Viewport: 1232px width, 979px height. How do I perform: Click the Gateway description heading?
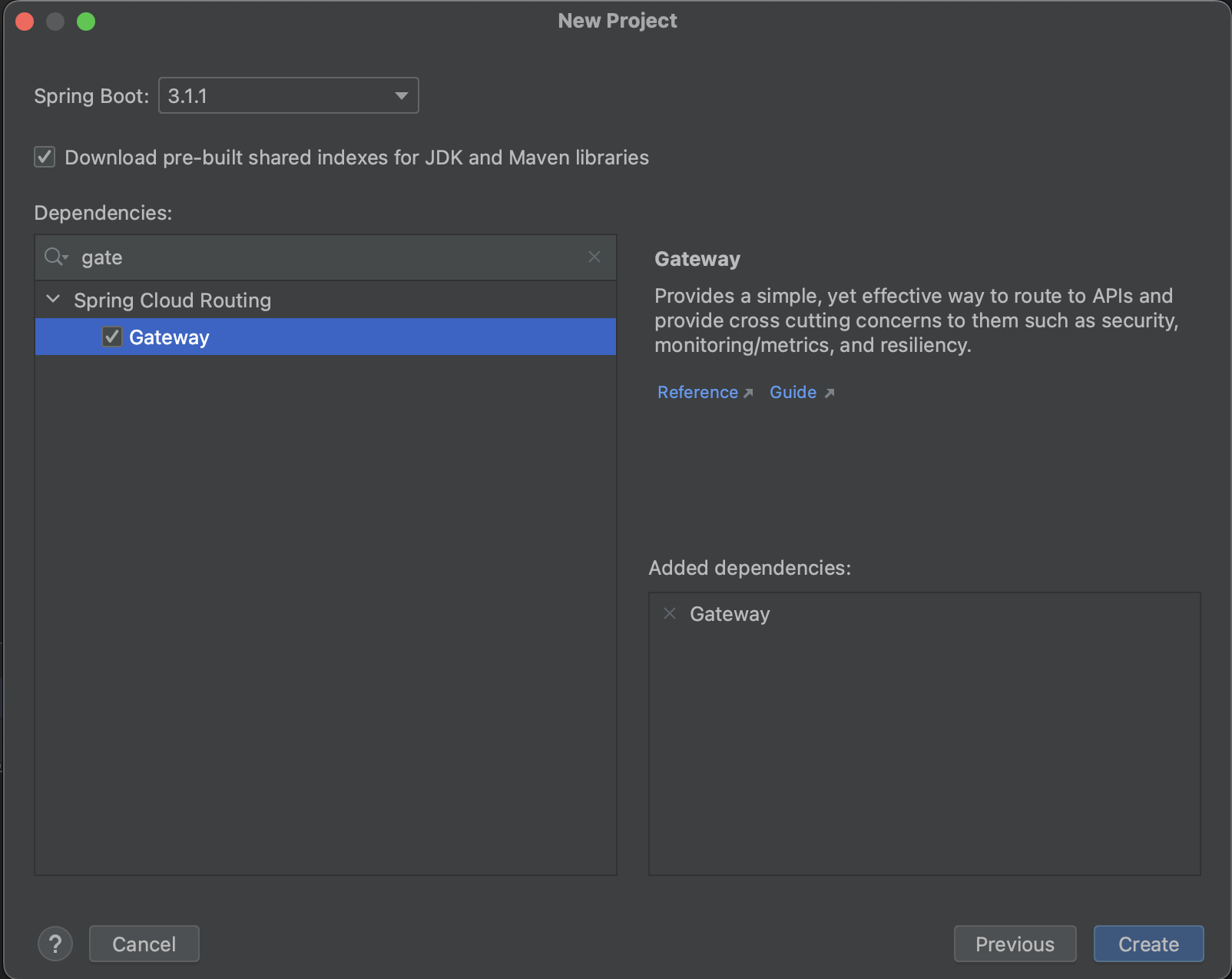(x=697, y=259)
